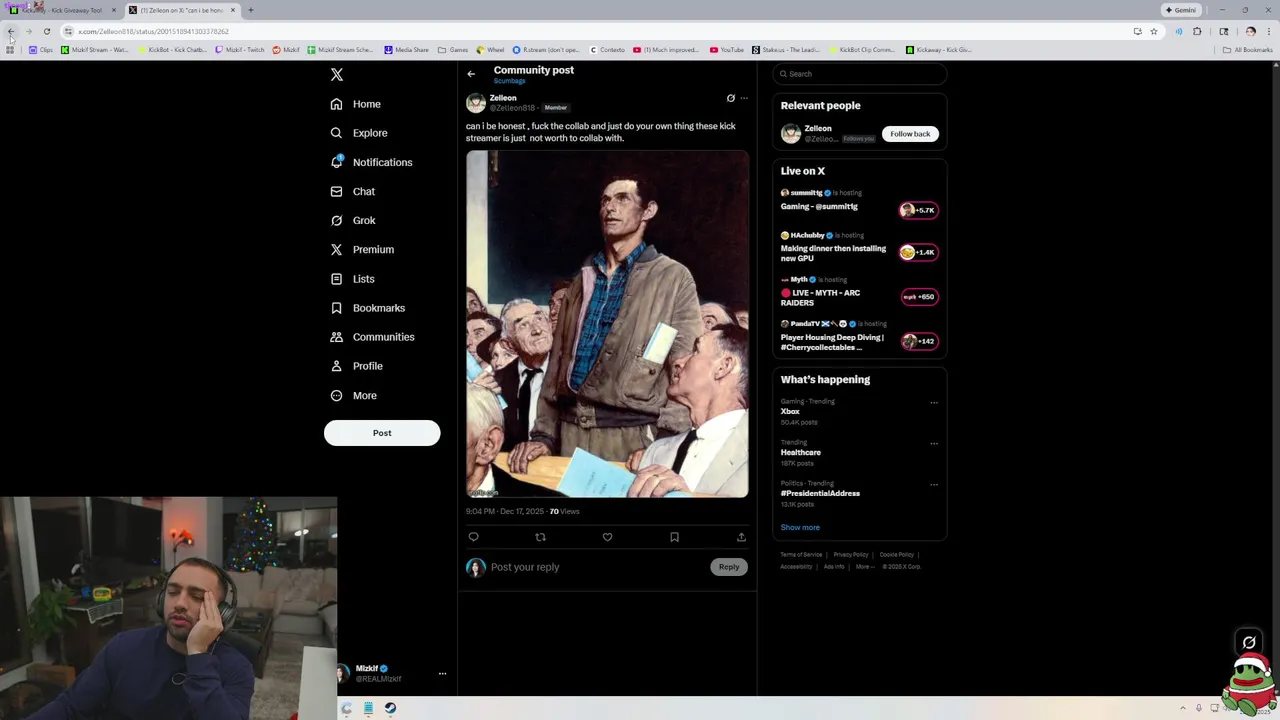The width and height of the screenshot is (1280, 720).
Task: Open the Cookie Policy footer link
Action: [897, 555]
